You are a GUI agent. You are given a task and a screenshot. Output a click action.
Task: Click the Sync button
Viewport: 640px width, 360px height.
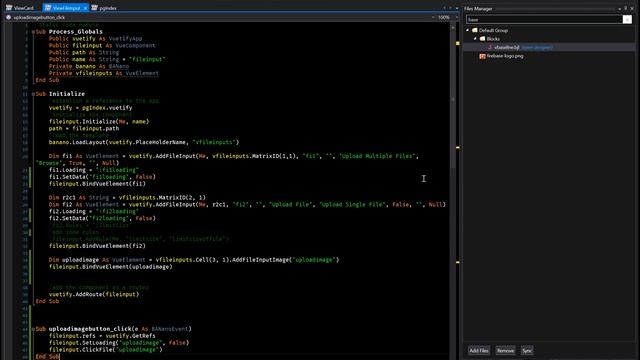527,351
